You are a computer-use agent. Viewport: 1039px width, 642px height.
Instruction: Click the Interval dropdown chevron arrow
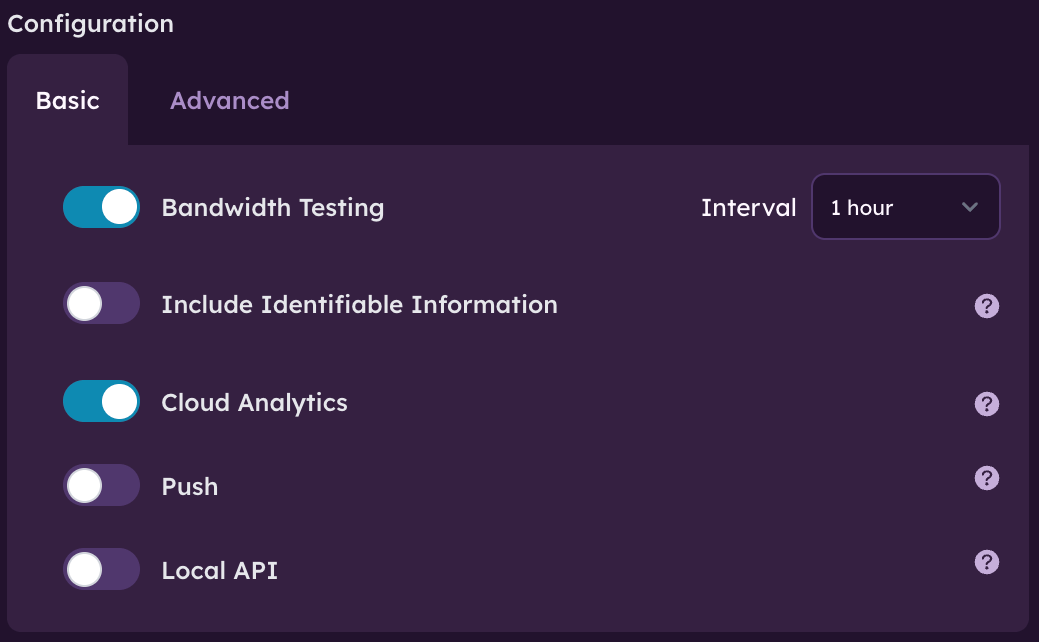click(x=969, y=207)
